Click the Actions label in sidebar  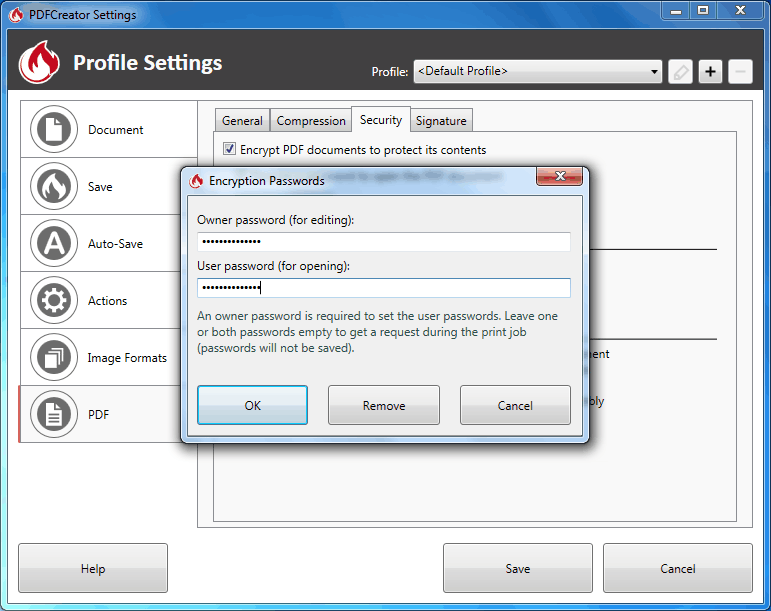click(108, 301)
